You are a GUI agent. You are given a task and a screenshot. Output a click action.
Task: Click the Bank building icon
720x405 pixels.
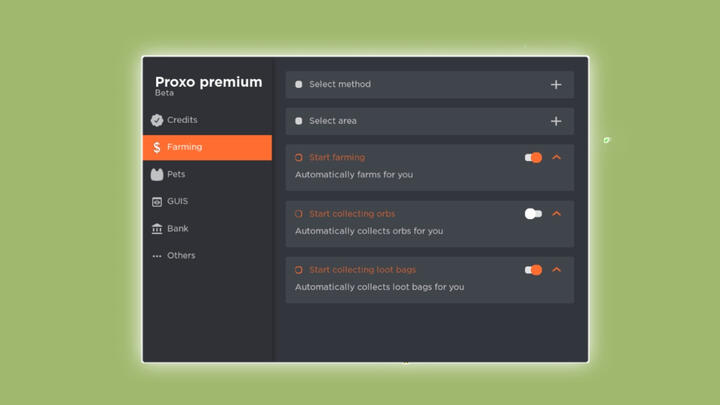coord(157,228)
